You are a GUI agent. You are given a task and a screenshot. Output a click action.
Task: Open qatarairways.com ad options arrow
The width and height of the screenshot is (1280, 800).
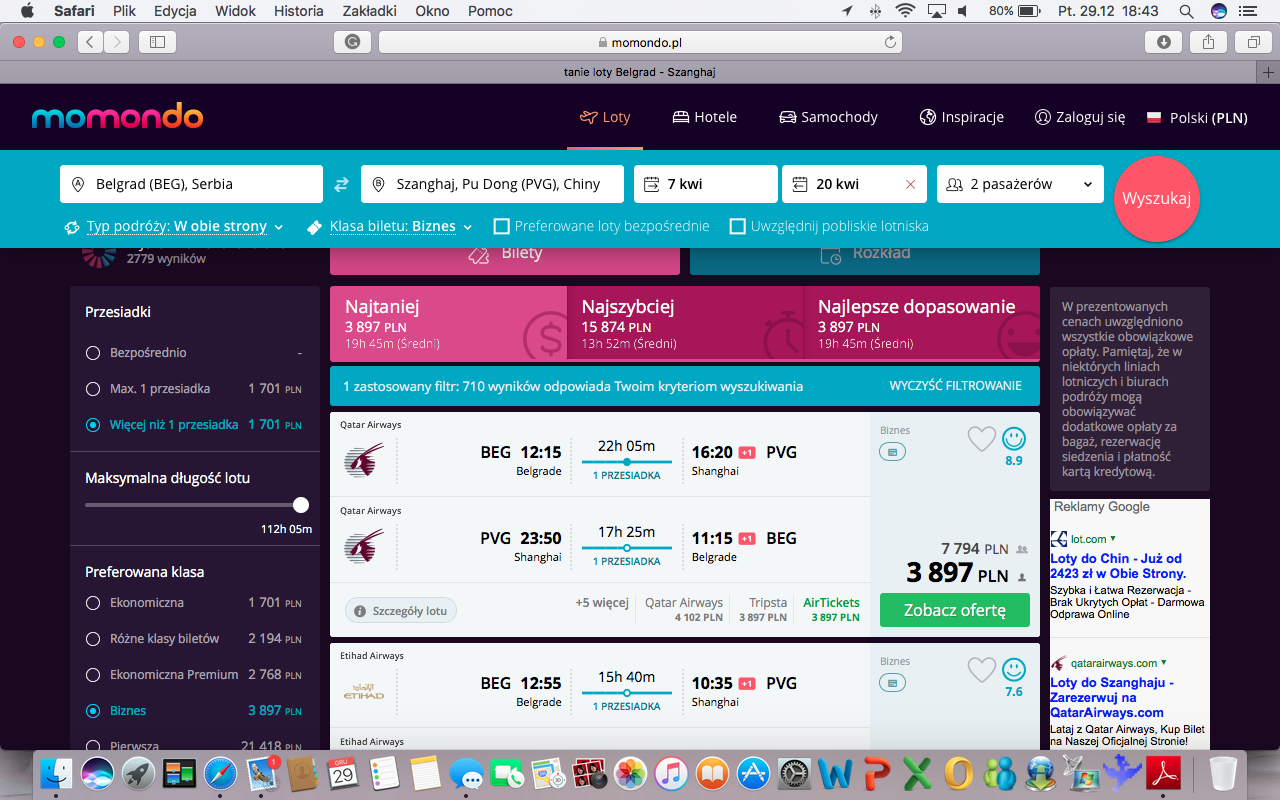(1164, 663)
